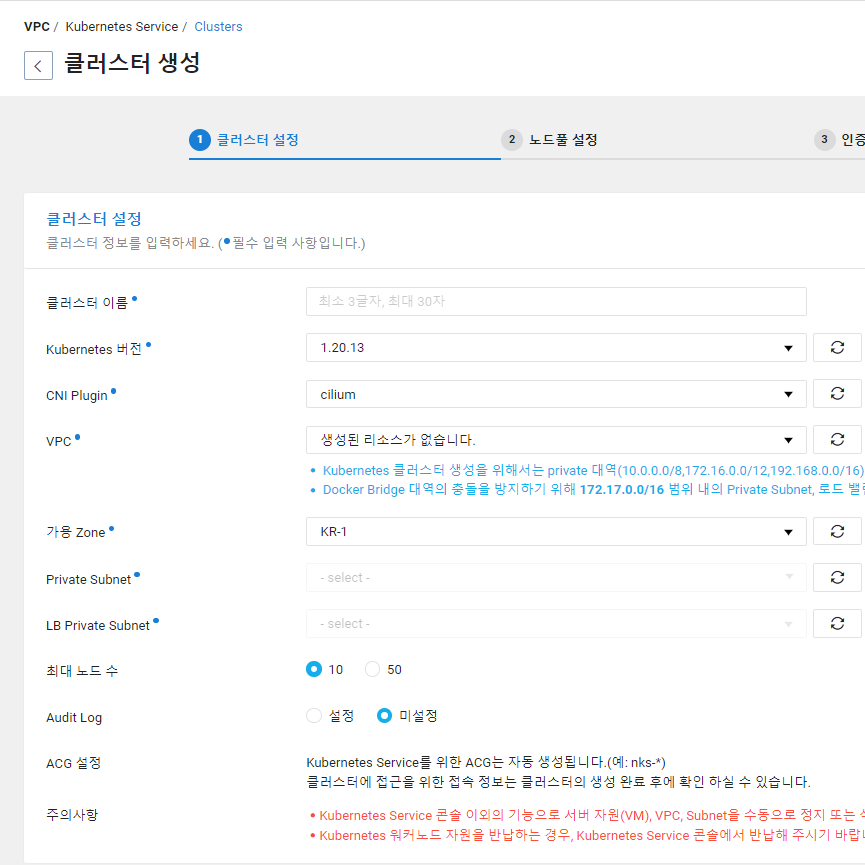The width and height of the screenshot is (865, 865).
Task: Refresh the Kubernetes 버전 list
Action: click(837, 348)
